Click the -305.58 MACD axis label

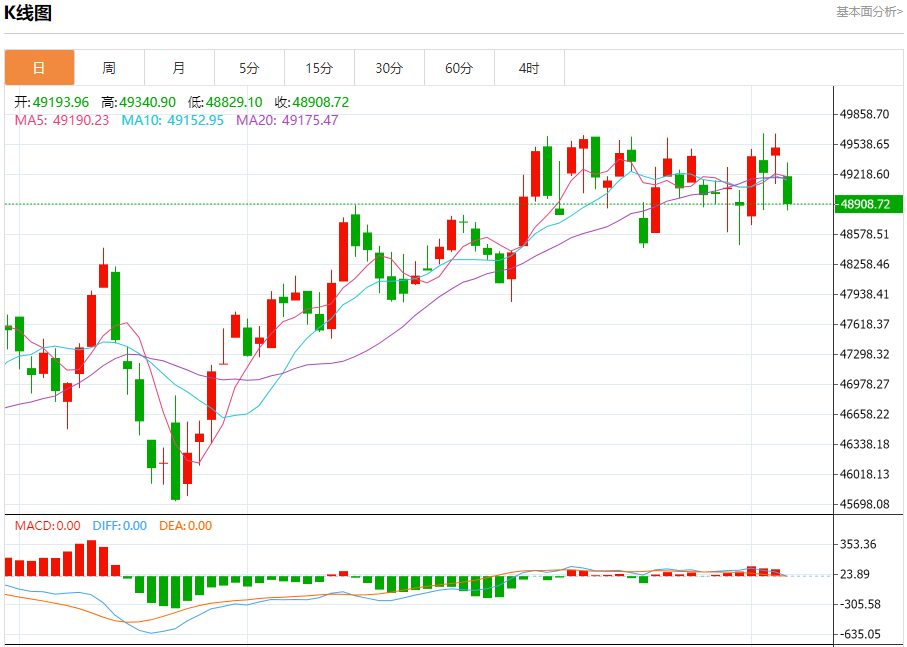pyautogui.click(x=860, y=604)
